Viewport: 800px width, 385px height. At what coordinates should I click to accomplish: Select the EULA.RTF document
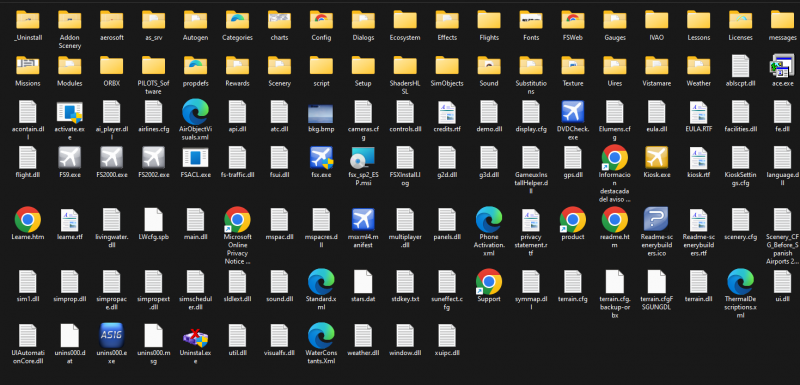point(698,111)
